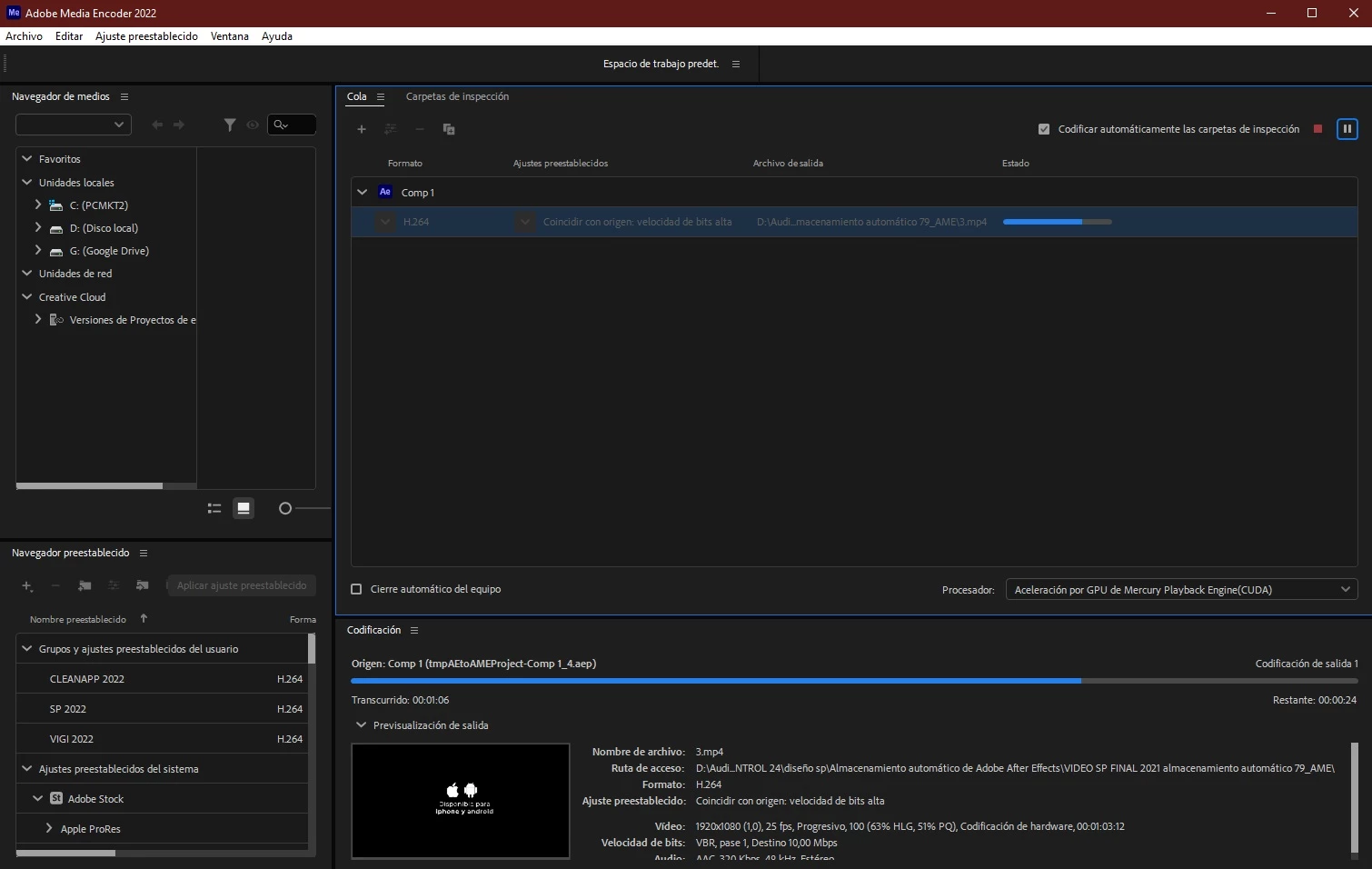
Task: Remove selected queue item with minus icon
Action: coord(420,129)
